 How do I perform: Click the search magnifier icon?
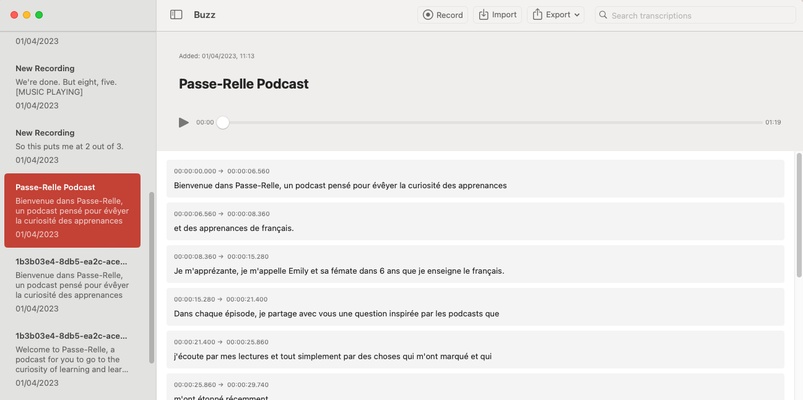coord(602,15)
